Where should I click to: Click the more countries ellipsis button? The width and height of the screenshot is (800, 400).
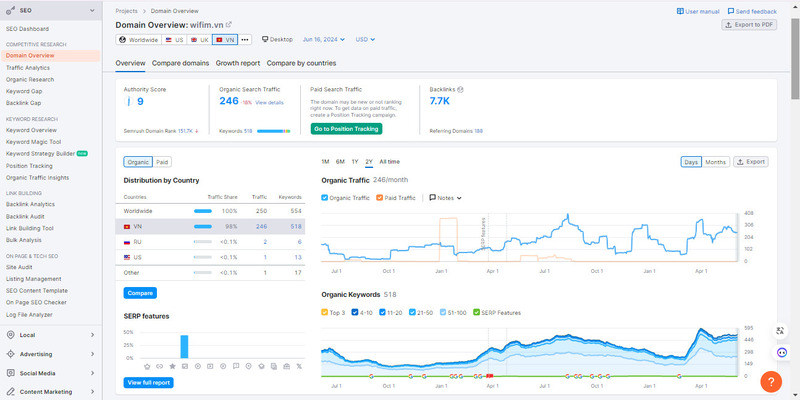[245, 40]
